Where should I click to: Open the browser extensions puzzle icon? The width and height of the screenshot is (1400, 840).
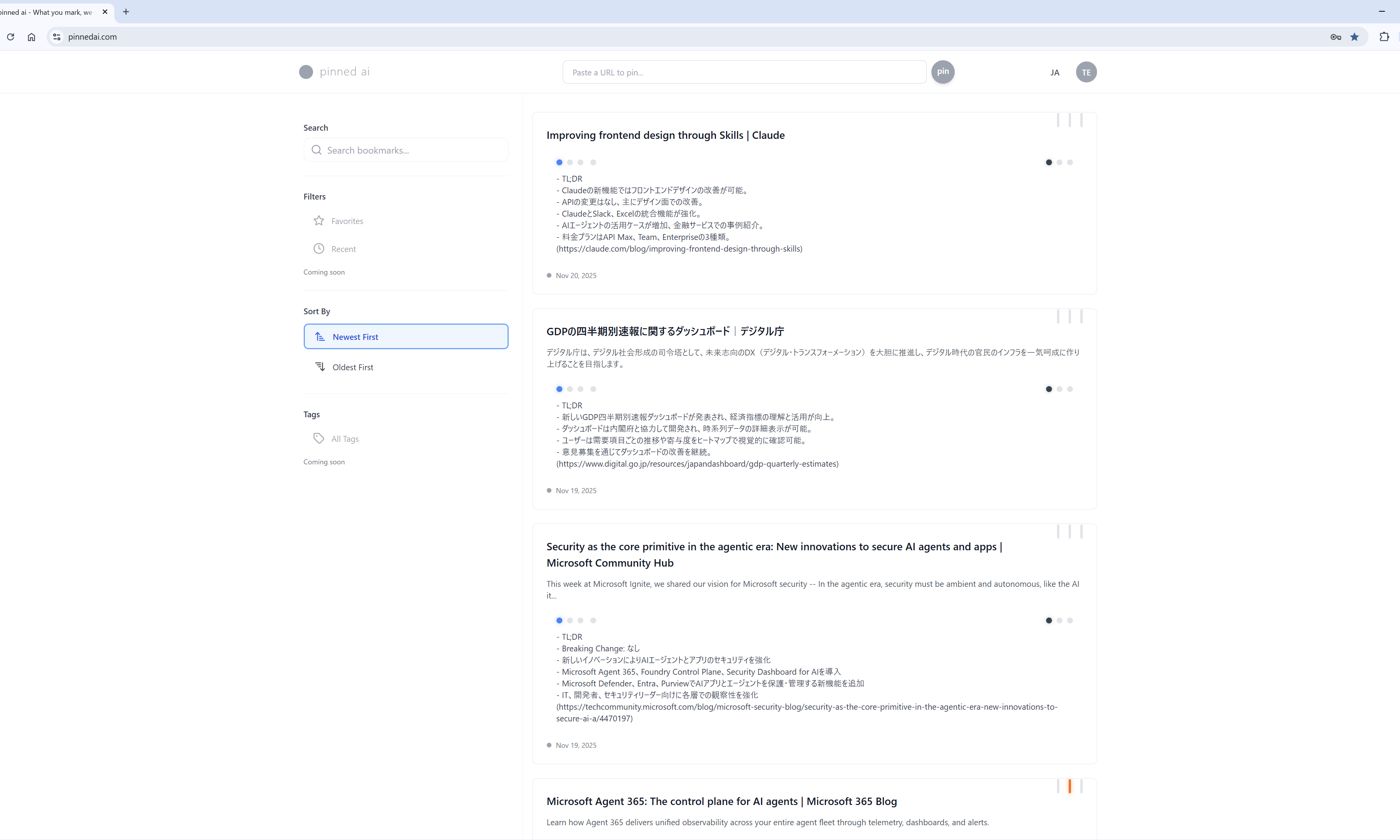[x=1384, y=37]
